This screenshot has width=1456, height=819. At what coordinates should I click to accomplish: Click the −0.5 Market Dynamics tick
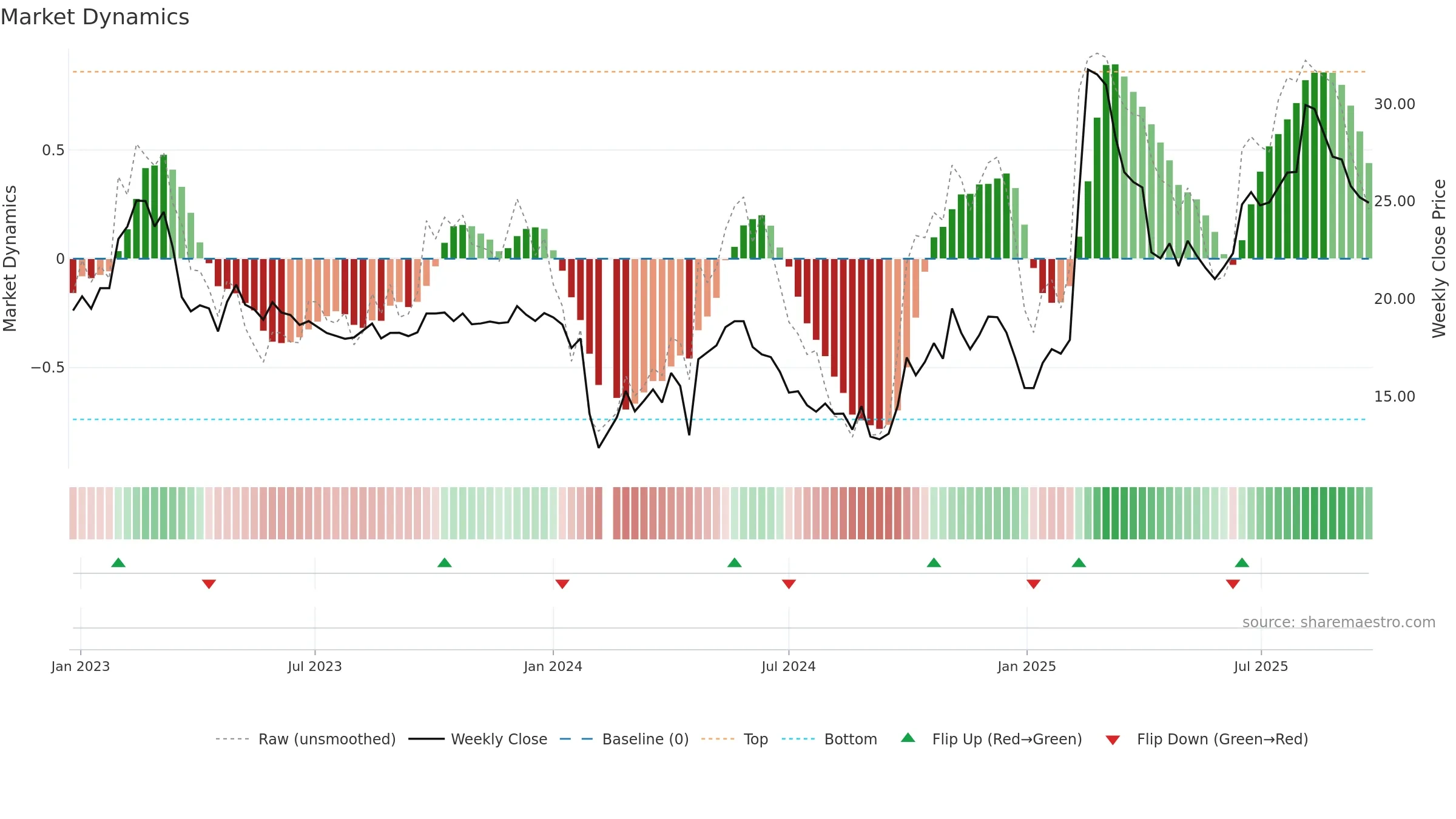tap(48, 368)
